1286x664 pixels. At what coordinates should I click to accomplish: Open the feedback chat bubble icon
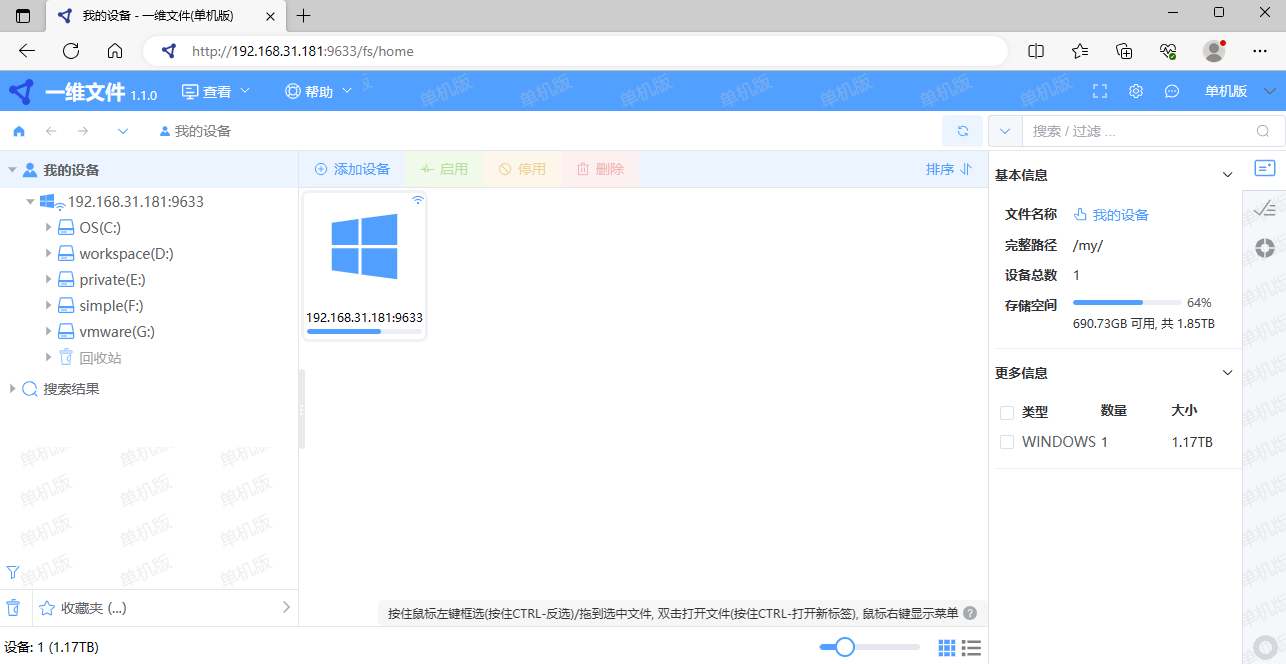[1172, 91]
